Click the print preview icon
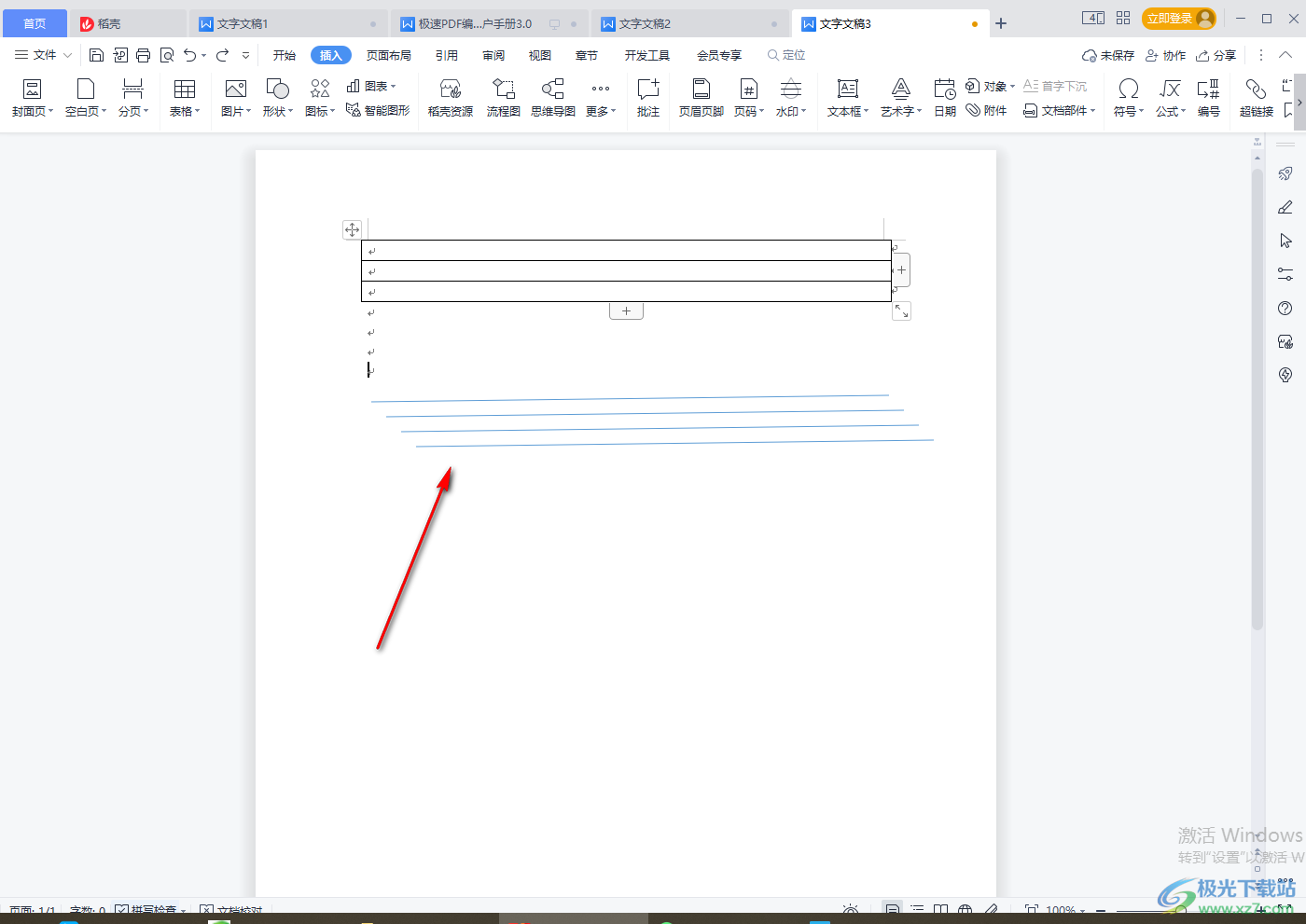The width and height of the screenshot is (1306, 924). [167, 55]
